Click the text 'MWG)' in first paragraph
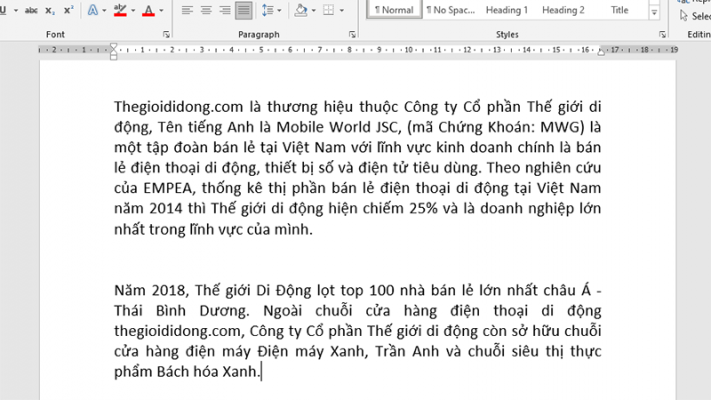Screen dimensions: 711x400 coord(562,127)
